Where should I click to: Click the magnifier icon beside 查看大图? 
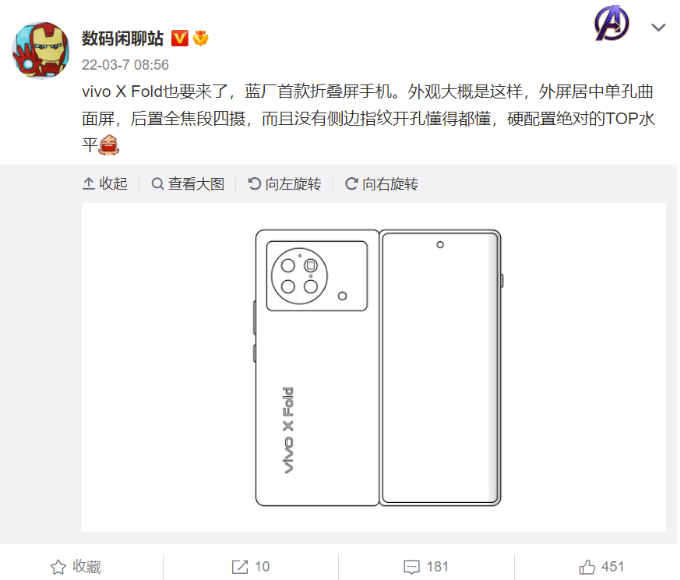pyautogui.click(x=157, y=184)
